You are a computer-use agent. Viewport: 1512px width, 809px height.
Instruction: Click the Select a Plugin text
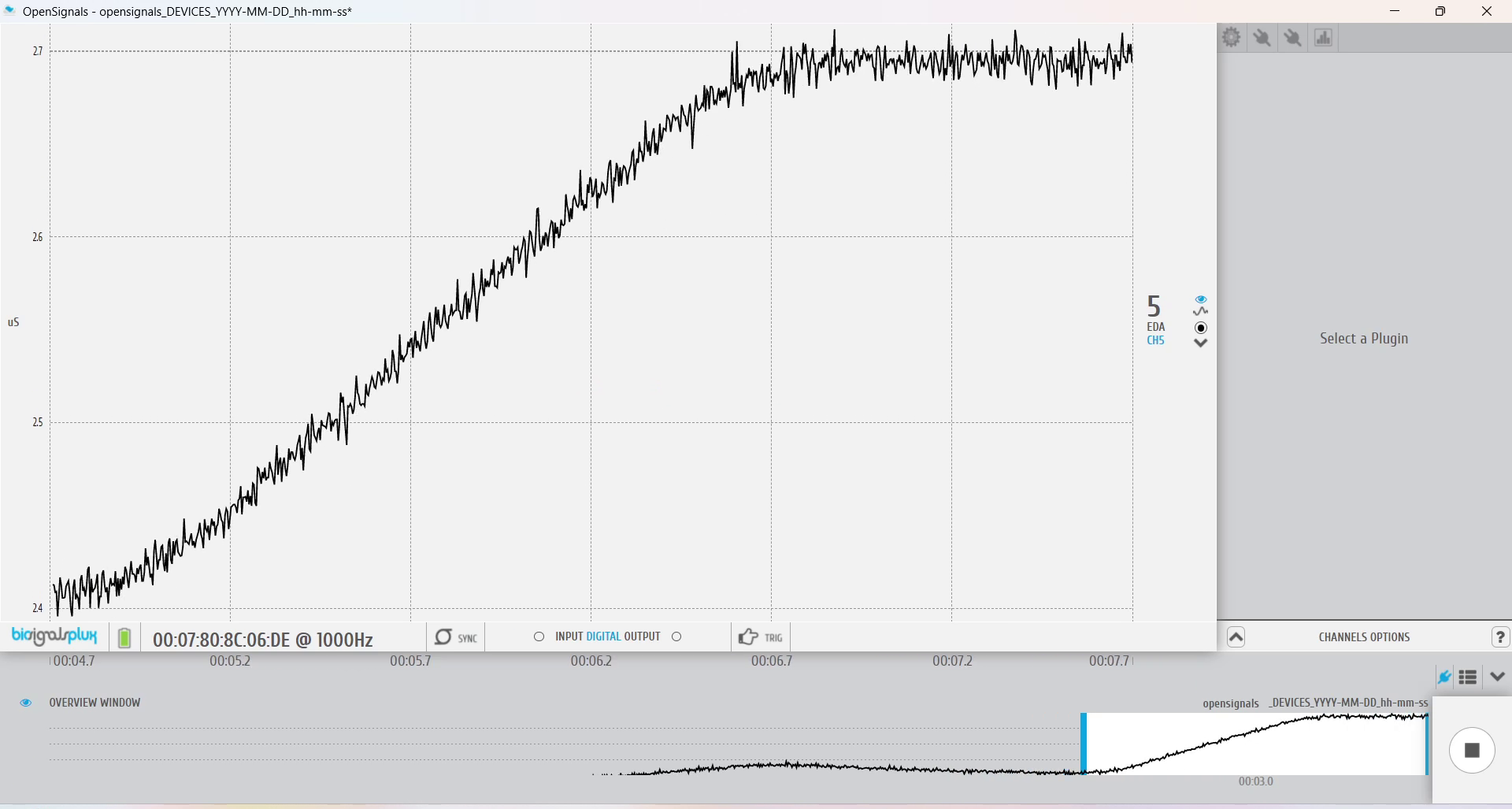(x=1364, y=339)
